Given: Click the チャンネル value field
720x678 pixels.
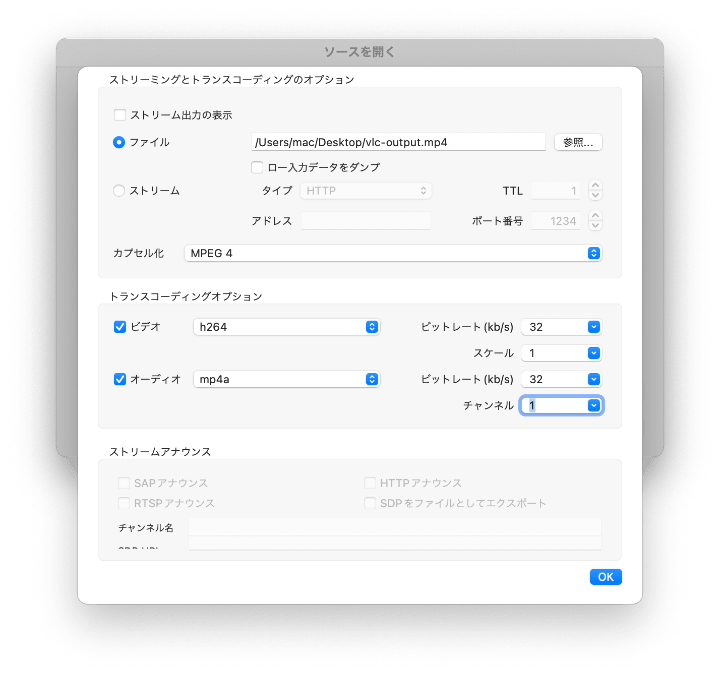Looking at the screenshot, I should pyautogui.click(x=555, y=405).
